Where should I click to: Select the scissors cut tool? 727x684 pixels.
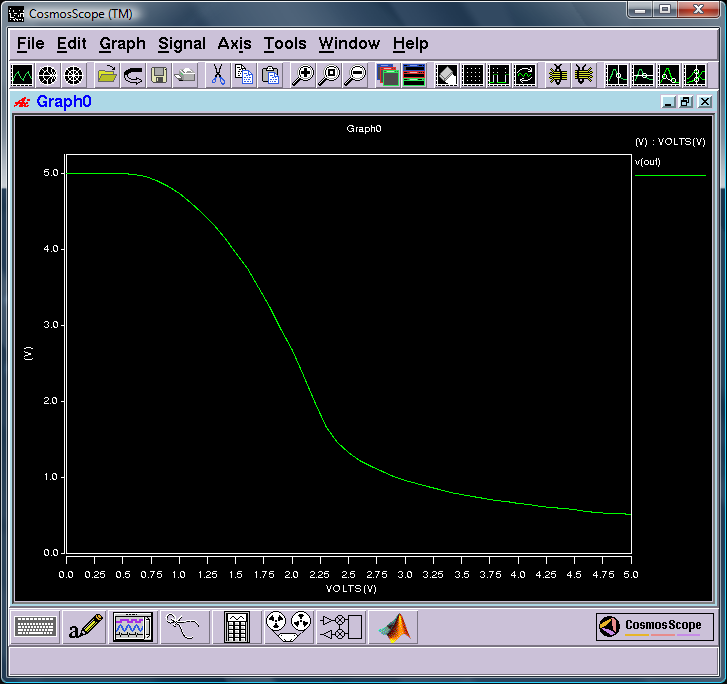[x=217, y=75]
